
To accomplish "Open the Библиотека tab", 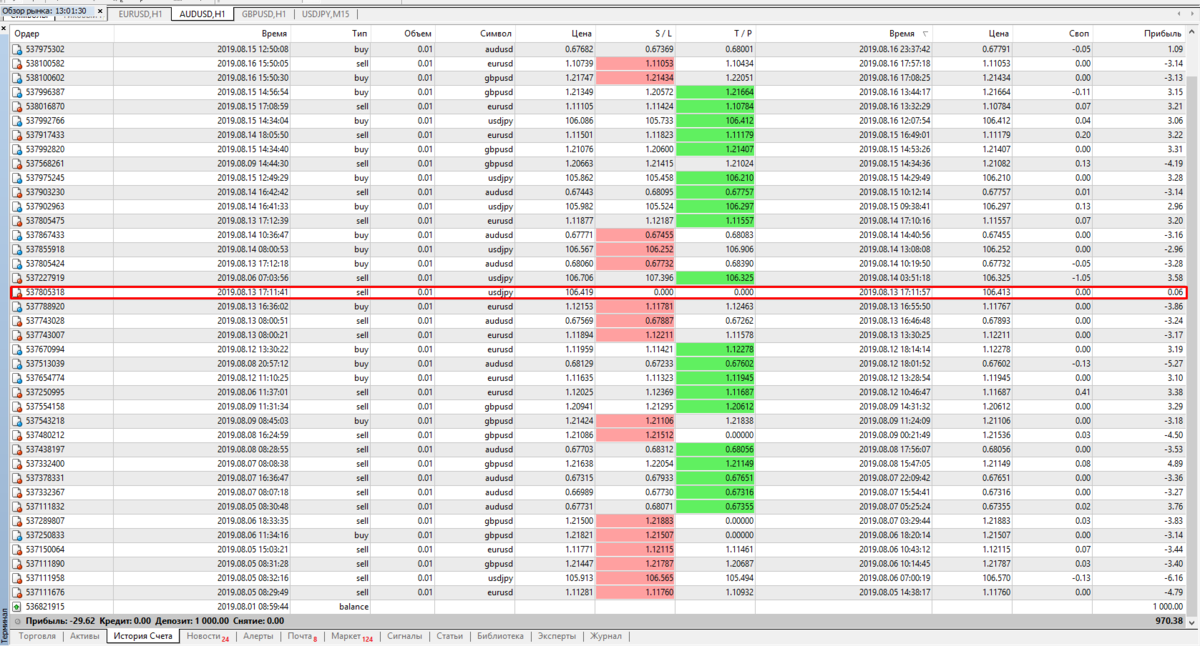I will pos(500,636).
